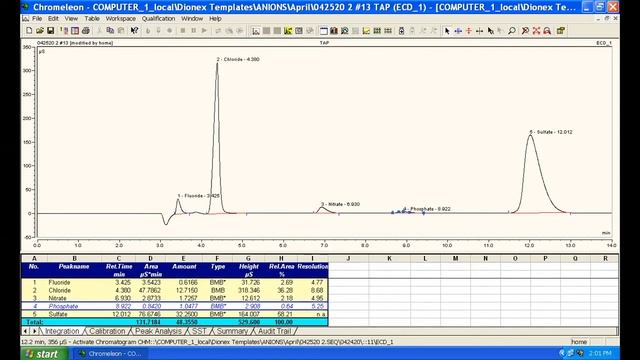Click the red autoscale magnifier icon
The width and height of the screenshot is (640, 360).
point(547,31)
